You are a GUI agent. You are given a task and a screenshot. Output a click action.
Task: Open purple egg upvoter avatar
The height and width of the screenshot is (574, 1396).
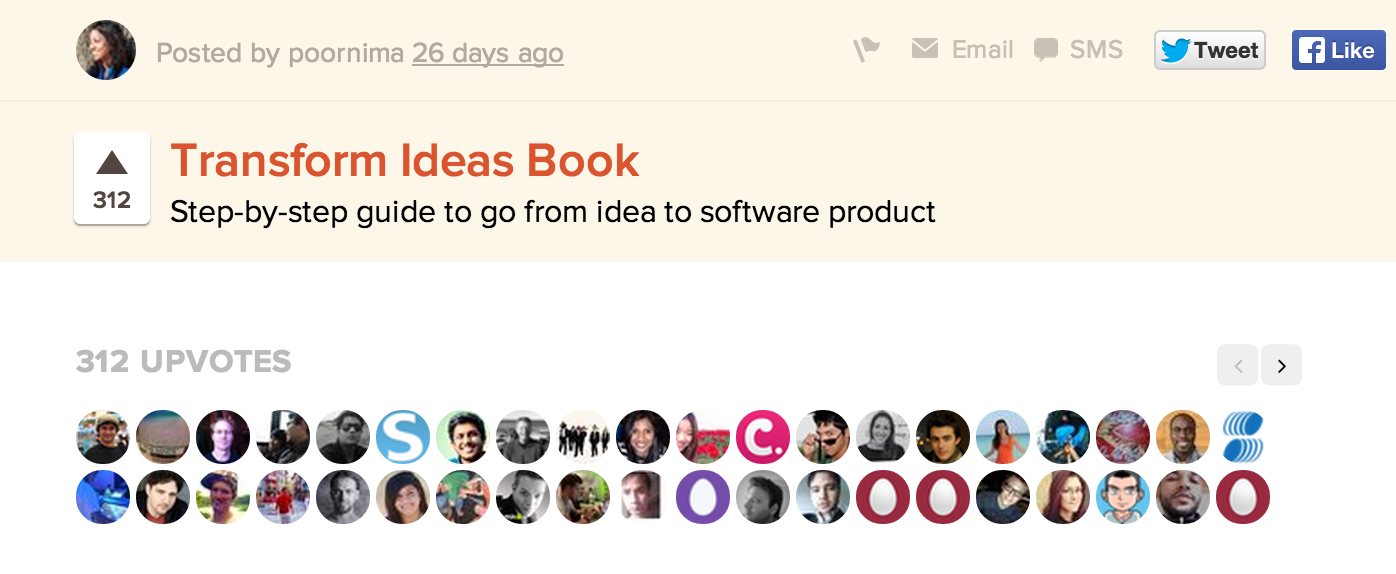point(703,497)
